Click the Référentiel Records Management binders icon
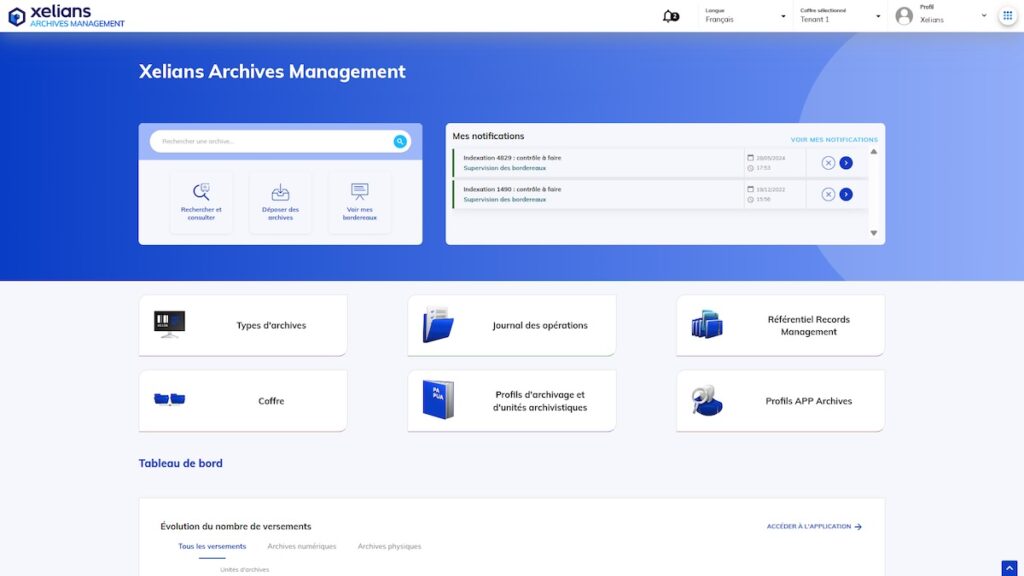 pyautogui.click(x=707, y=325)
